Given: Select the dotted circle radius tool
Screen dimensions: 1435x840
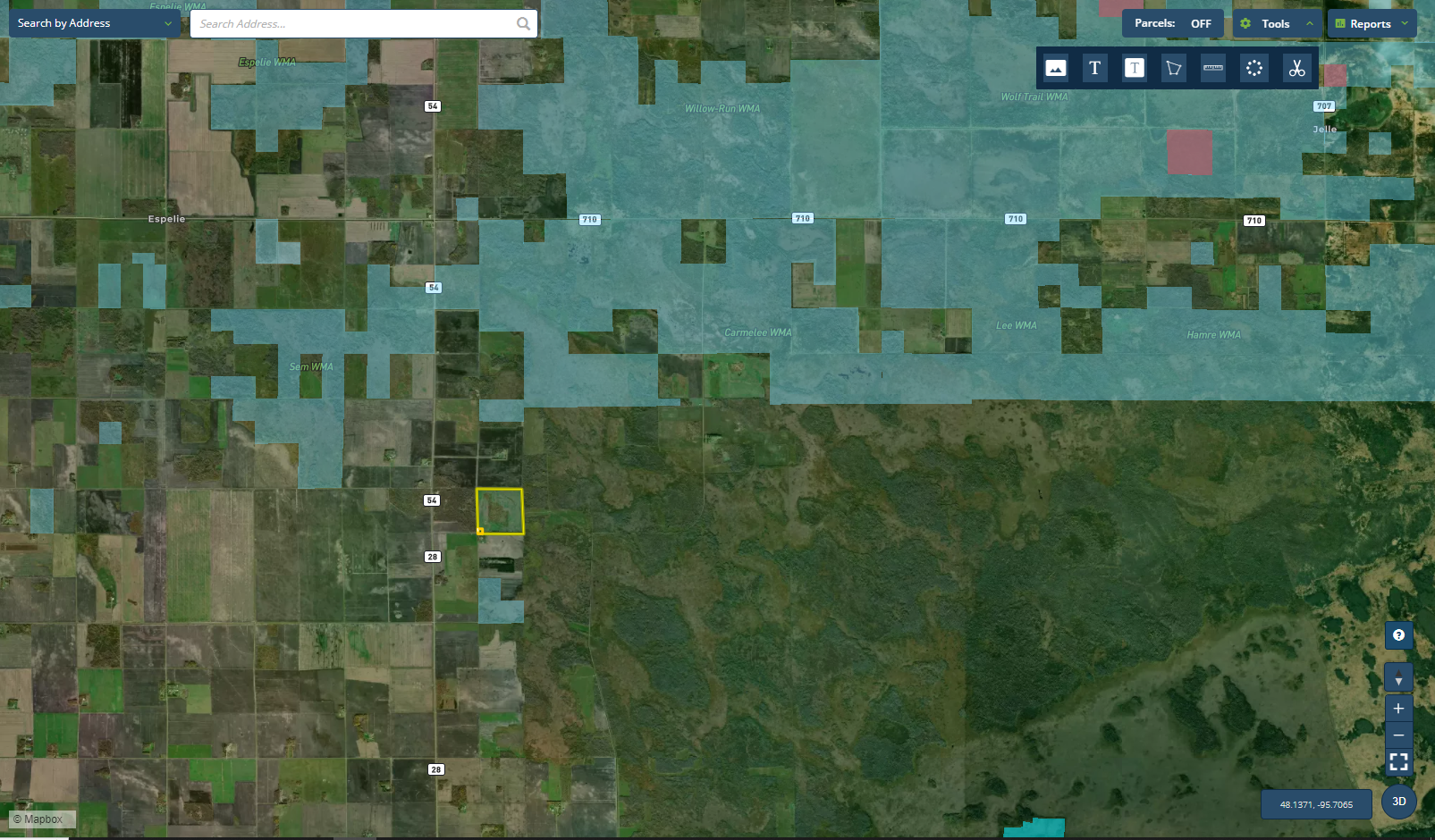Looking at the screenshot, I should click(x=1254, y=68).
